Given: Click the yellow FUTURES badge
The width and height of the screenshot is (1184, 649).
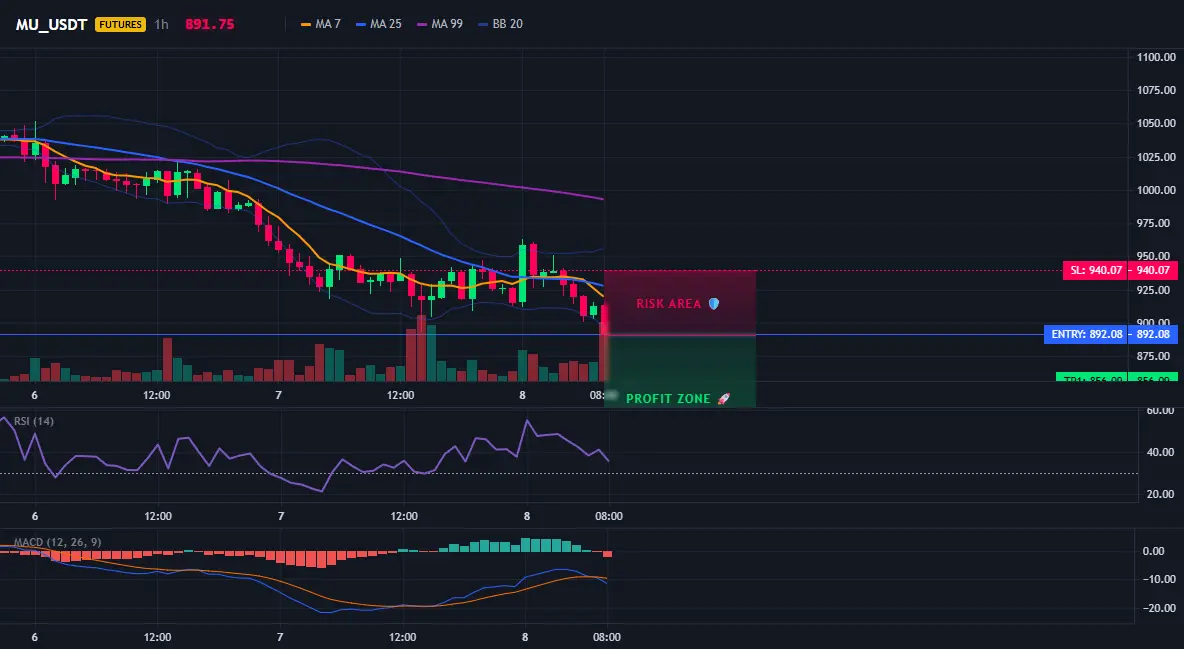Looking at the screenshot, I should (120, 24).
